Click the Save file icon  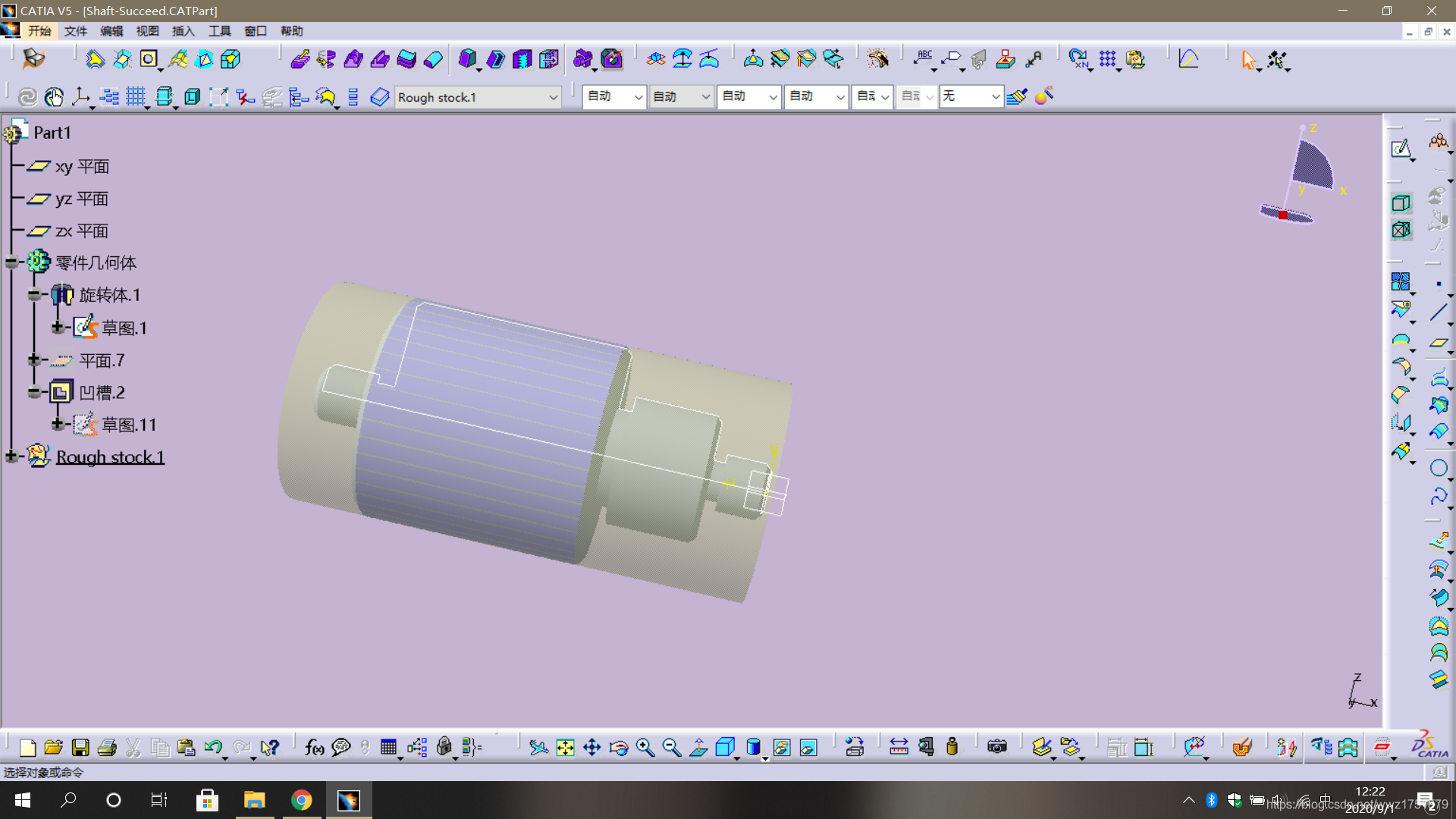click(80, 748)
